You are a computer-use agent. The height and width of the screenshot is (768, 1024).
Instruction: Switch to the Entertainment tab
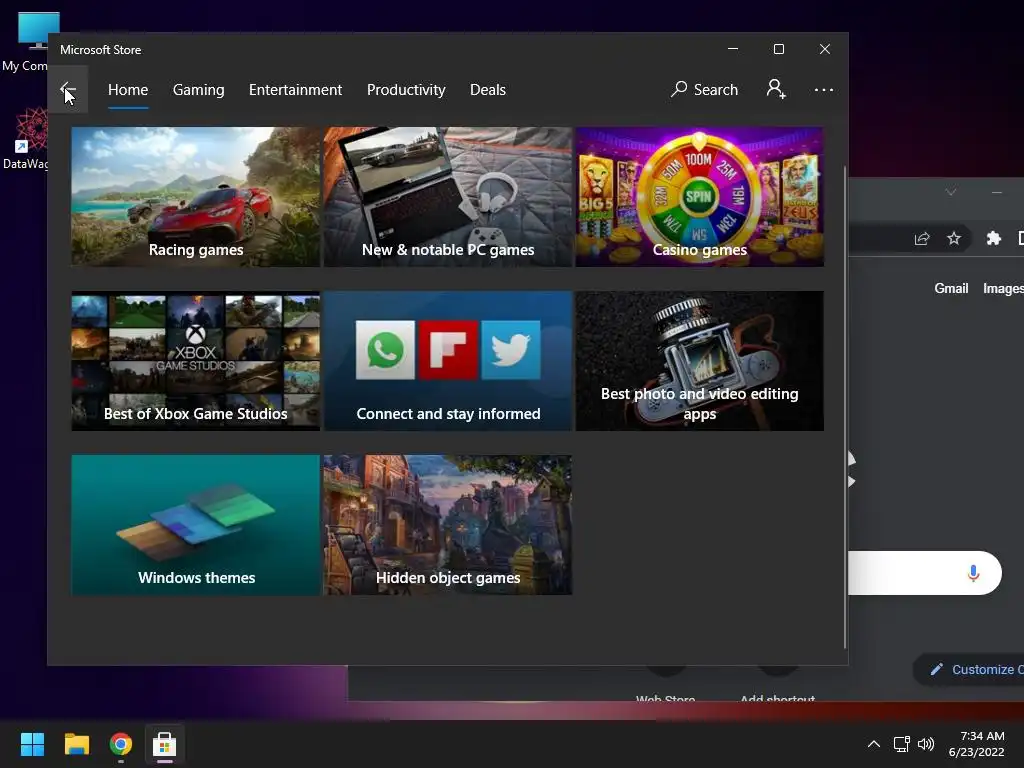click(295, 90)
